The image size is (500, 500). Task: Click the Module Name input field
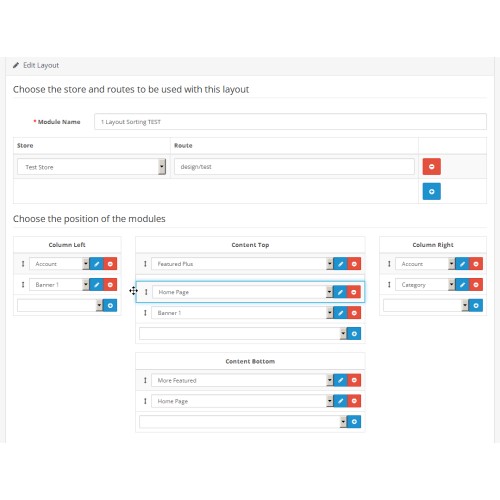tap(290, 122)
